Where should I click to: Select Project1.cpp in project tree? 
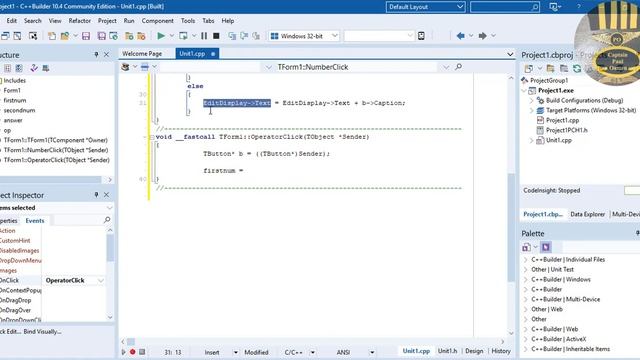pyautogui.click(x=562, y=120)
